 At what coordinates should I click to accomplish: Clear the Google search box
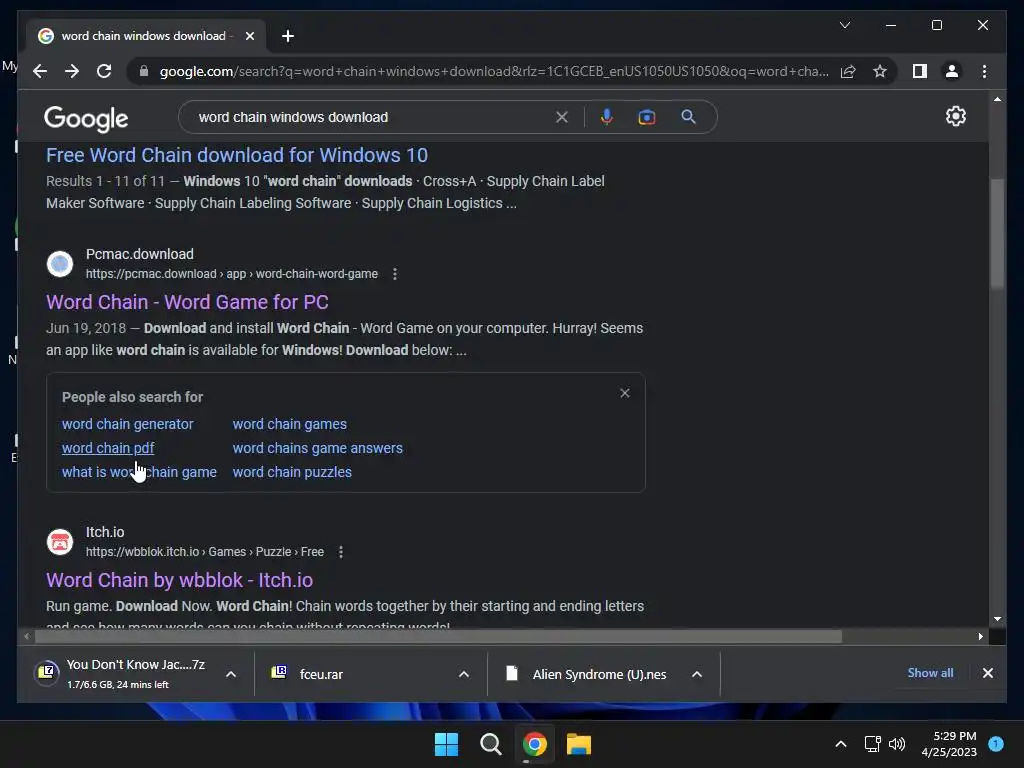pyautogui.click(x=562, y=117)
